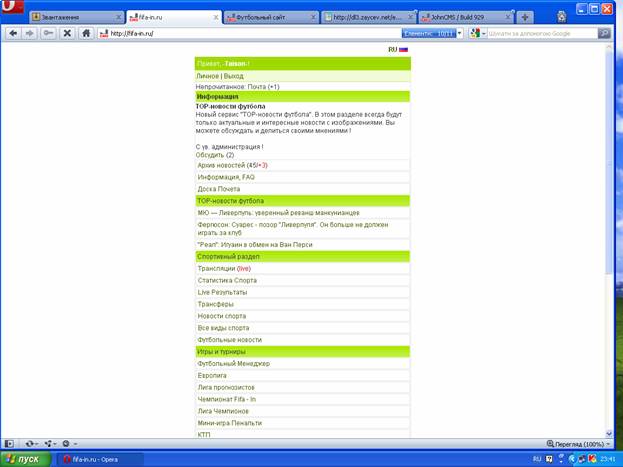Image resolution: width=623 pixels, height=467 pixels.
Task: Click the RU language indicator in taskbar
Action: click(537, 459)
